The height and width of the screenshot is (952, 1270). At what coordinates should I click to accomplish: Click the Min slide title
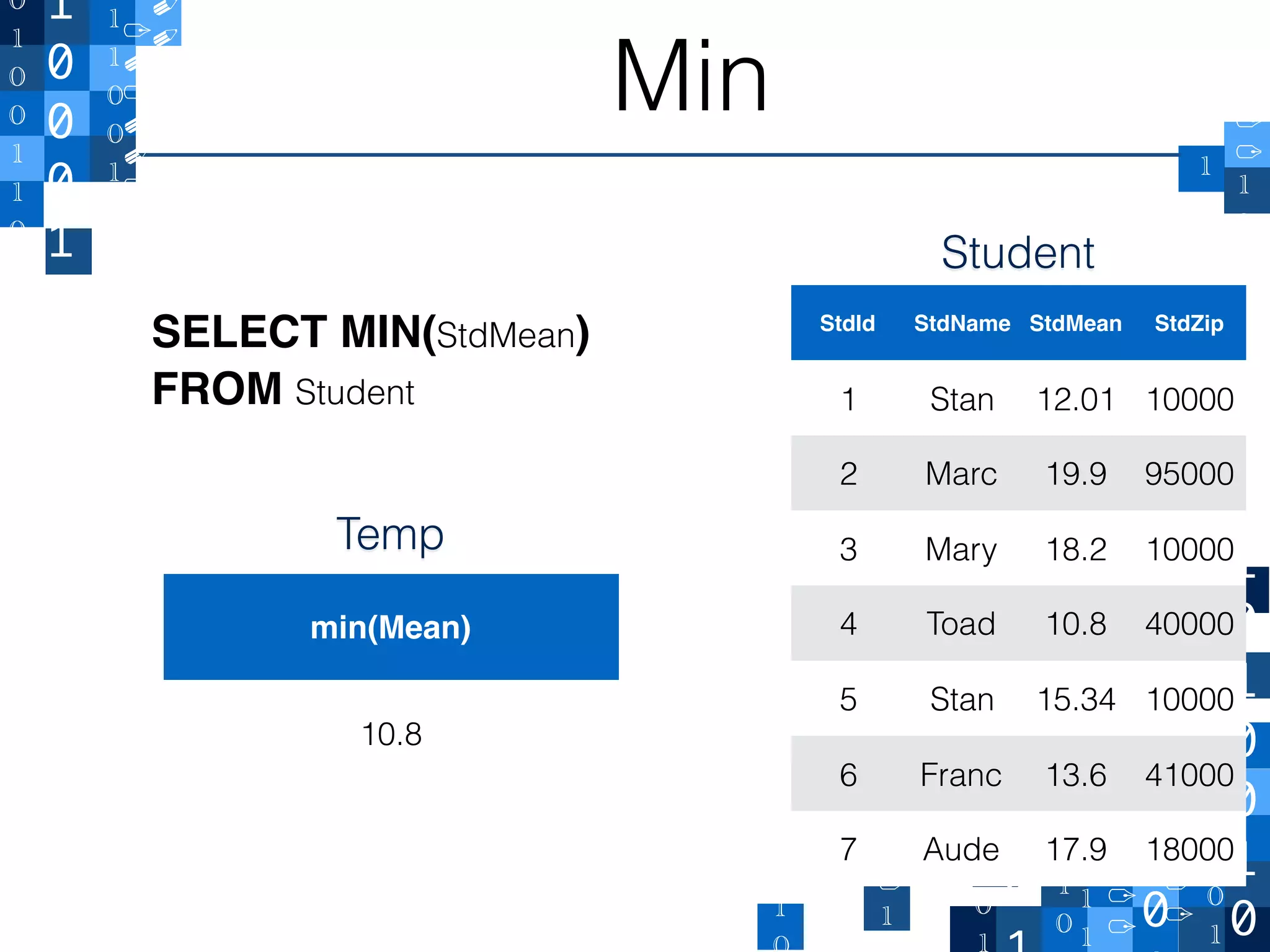[690, 77]
